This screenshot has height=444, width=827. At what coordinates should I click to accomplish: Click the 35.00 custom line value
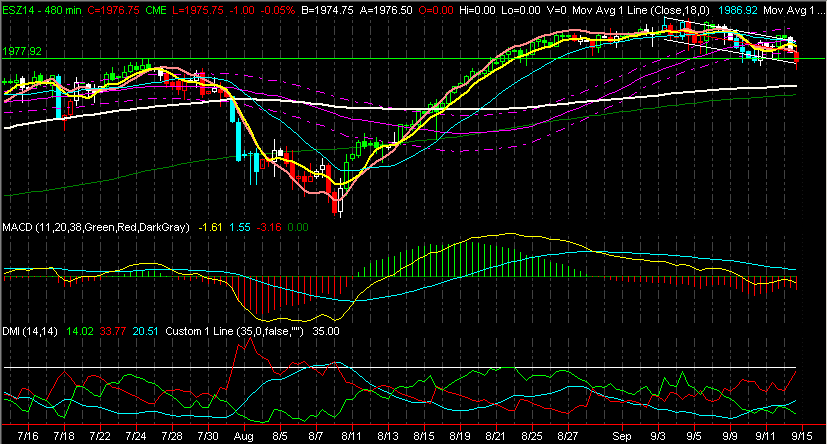tap(326, 331)
